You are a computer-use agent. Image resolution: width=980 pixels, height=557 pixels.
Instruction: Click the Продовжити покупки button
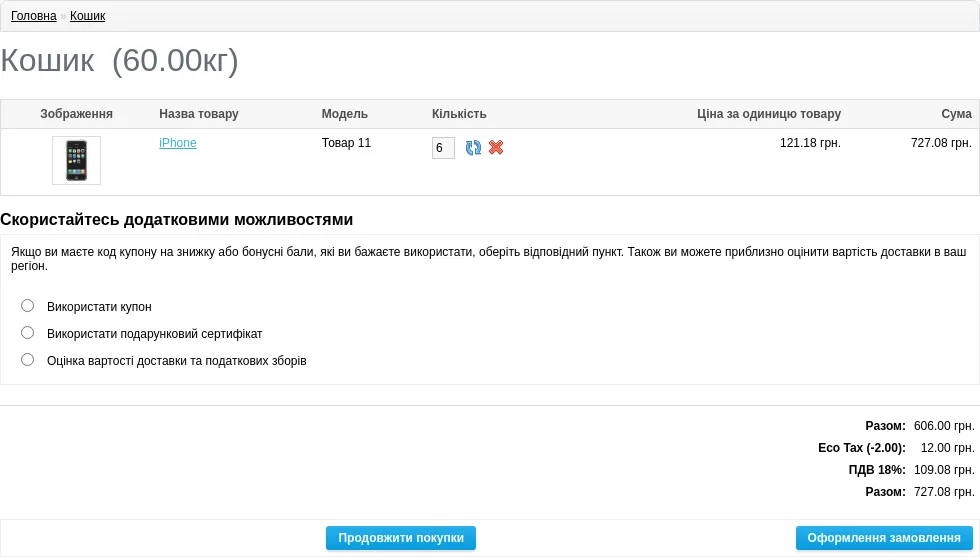[401, 538]
